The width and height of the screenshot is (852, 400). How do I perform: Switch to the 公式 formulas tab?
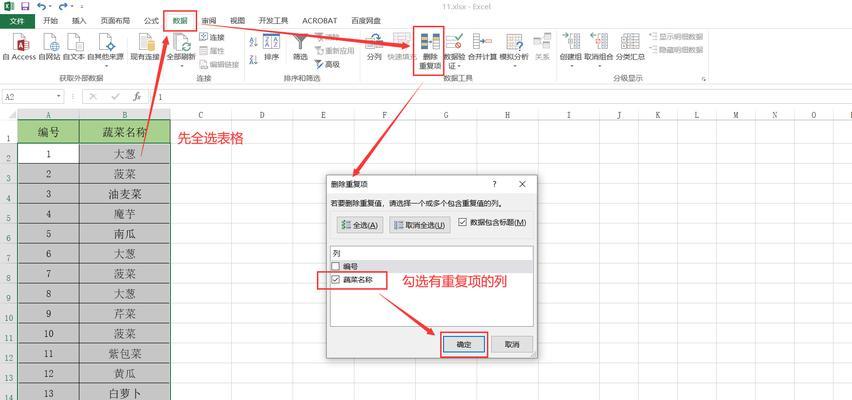click(x=151, y=21)
